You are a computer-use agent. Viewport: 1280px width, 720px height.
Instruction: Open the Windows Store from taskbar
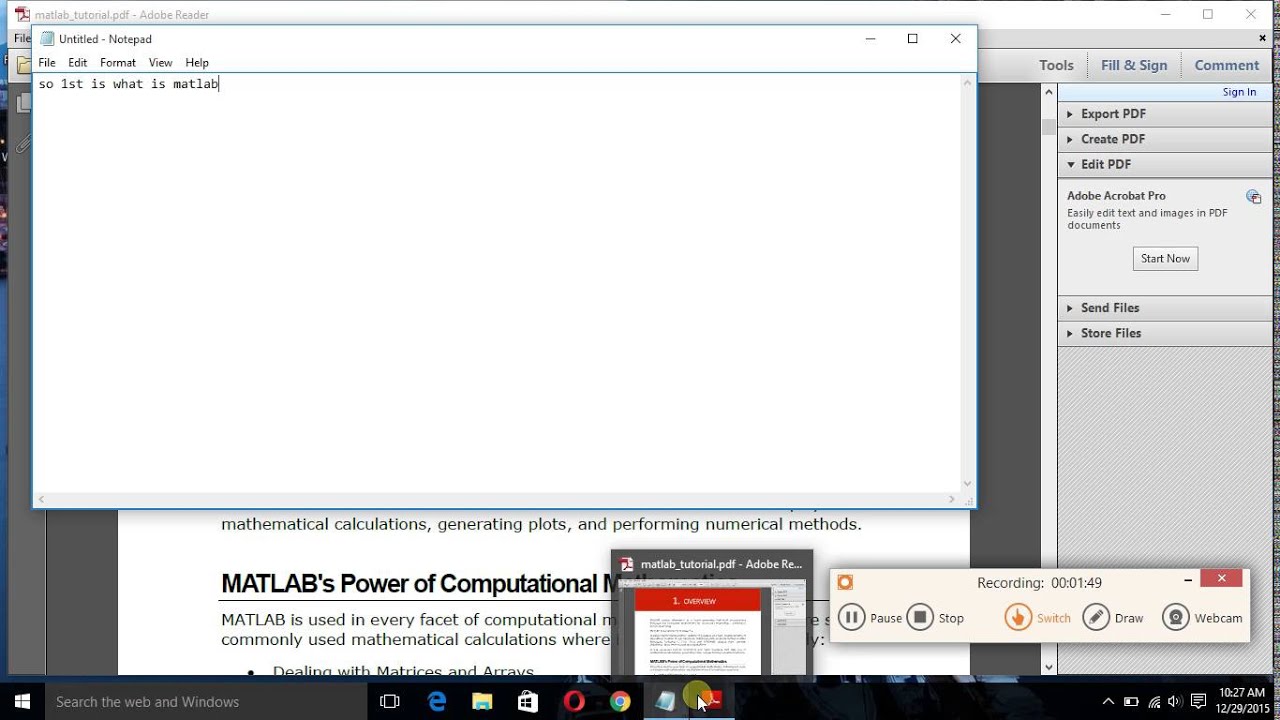point(528,702)
